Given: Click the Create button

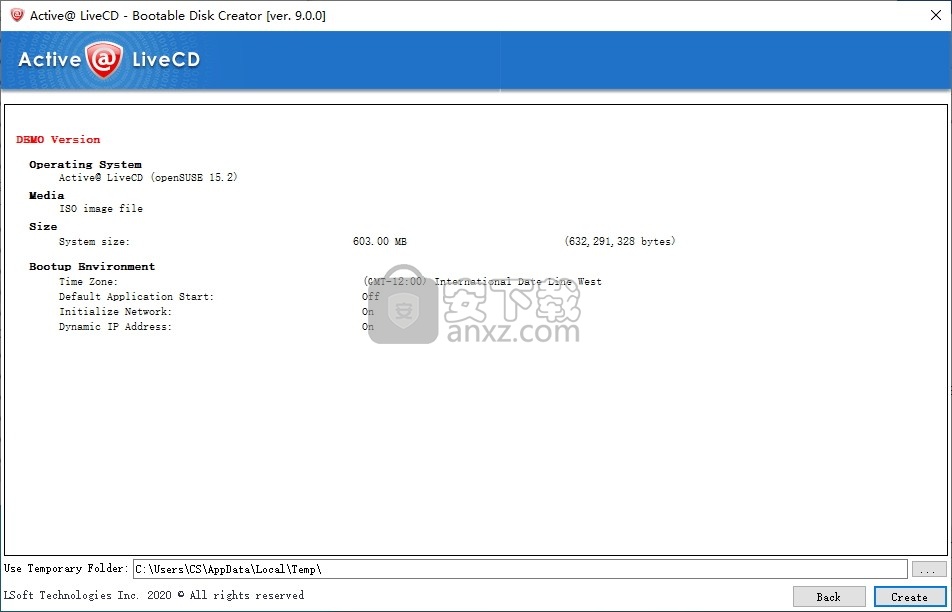Looking at the screenshot, I should click(x=909, y=597).
